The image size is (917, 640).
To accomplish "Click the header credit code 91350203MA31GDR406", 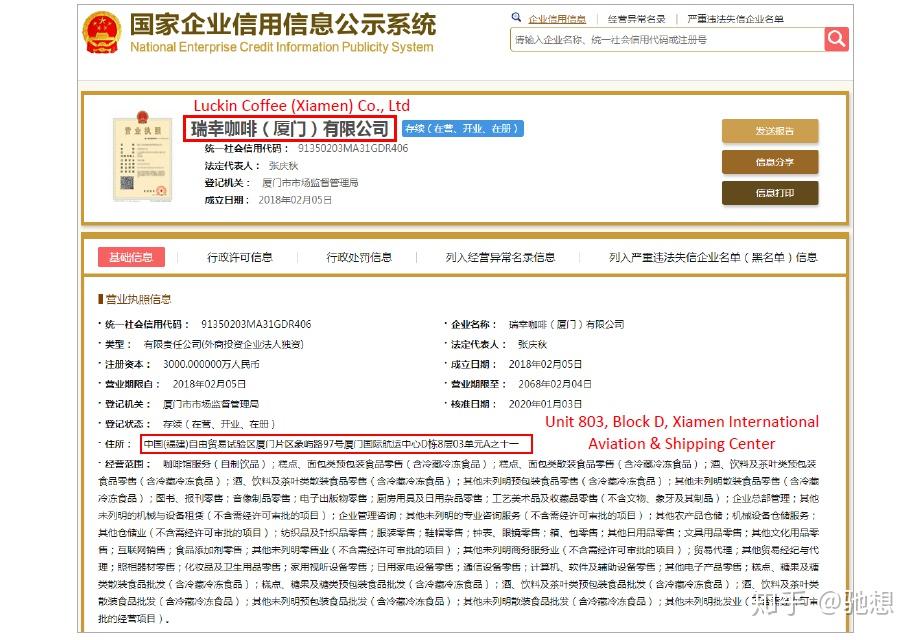I will click(x=353, y=149).
